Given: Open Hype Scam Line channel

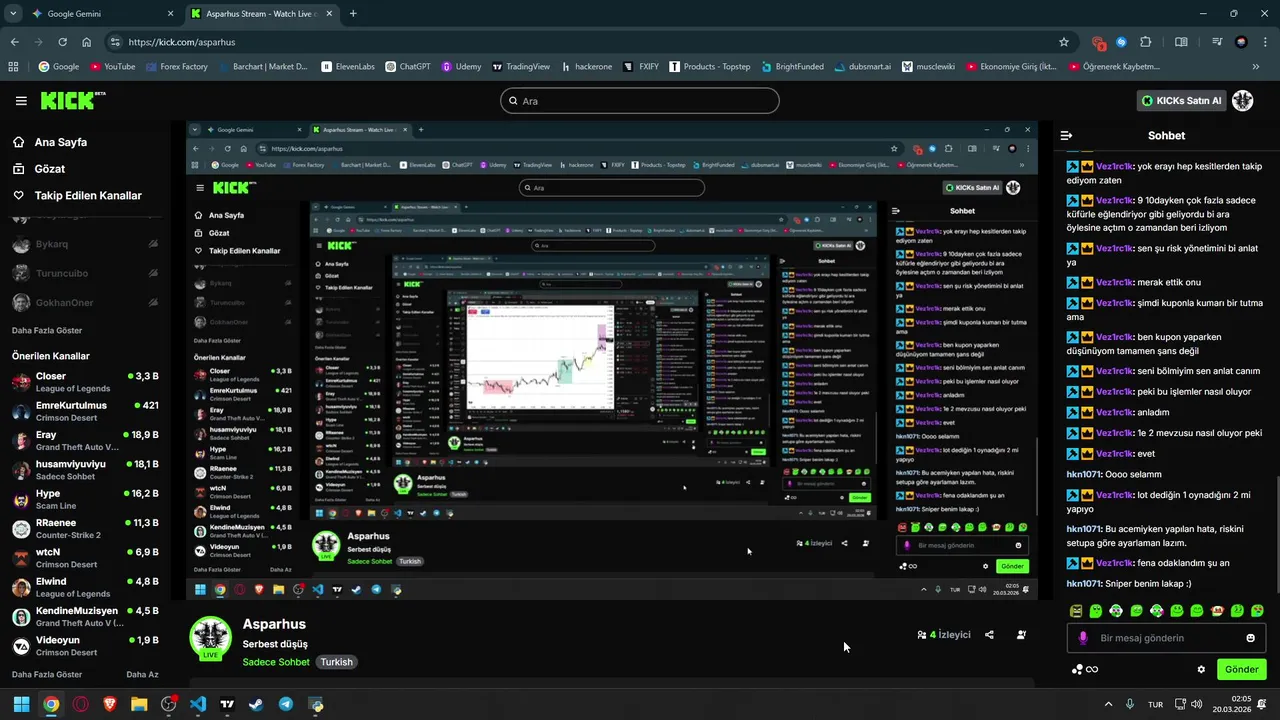Looking at the screenshot, I should tap(85, 499).
